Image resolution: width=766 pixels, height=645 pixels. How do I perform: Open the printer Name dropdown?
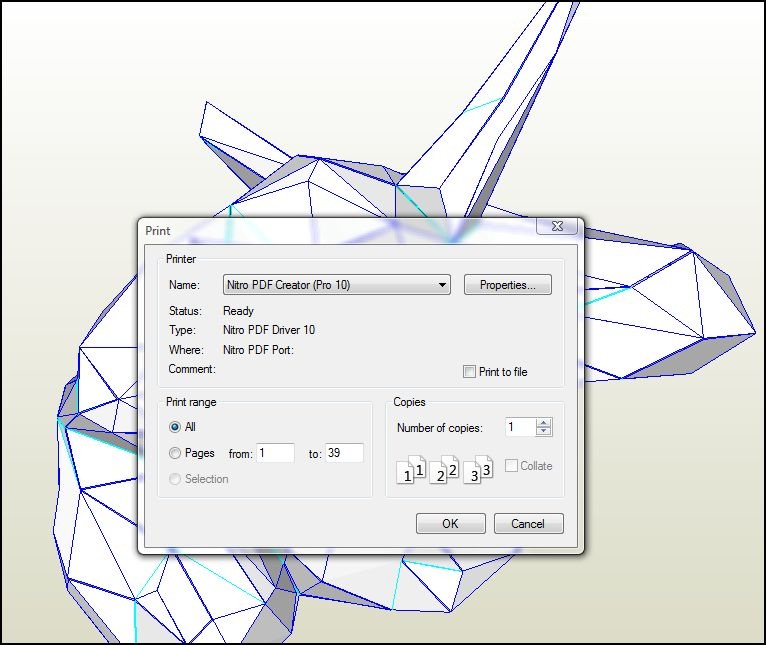337,284
